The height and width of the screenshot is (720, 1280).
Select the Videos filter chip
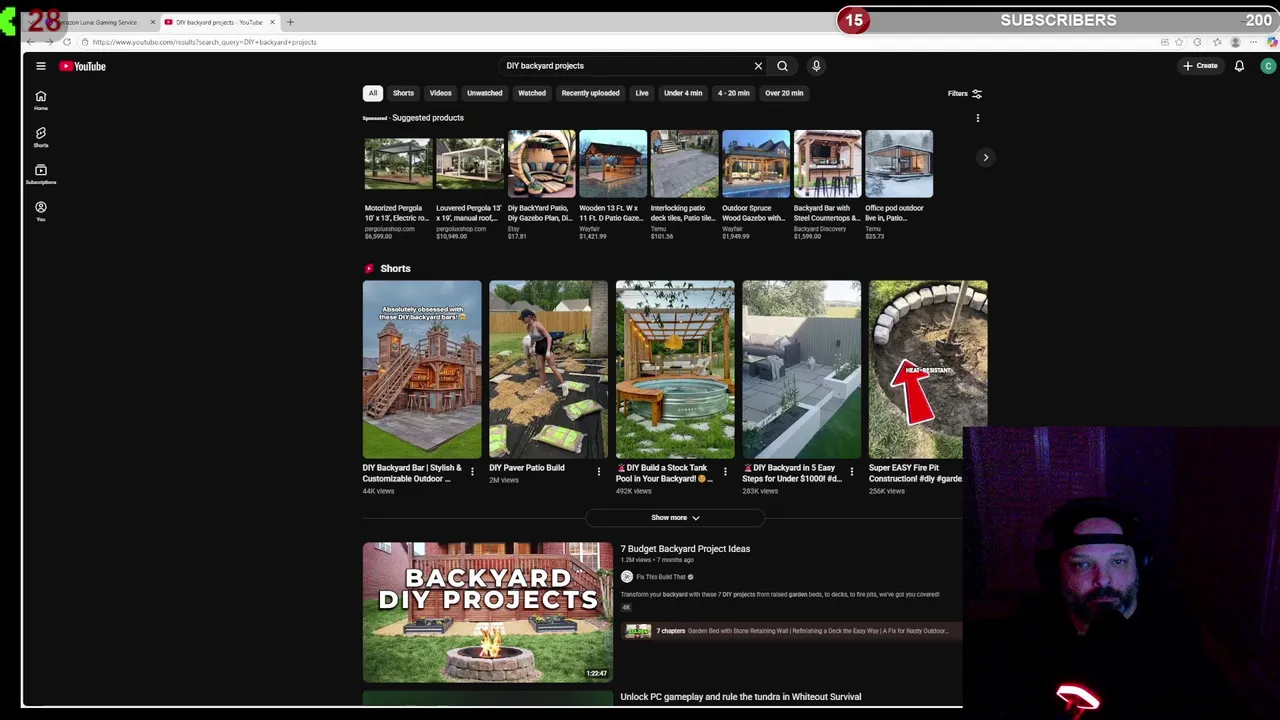[440, 93]
